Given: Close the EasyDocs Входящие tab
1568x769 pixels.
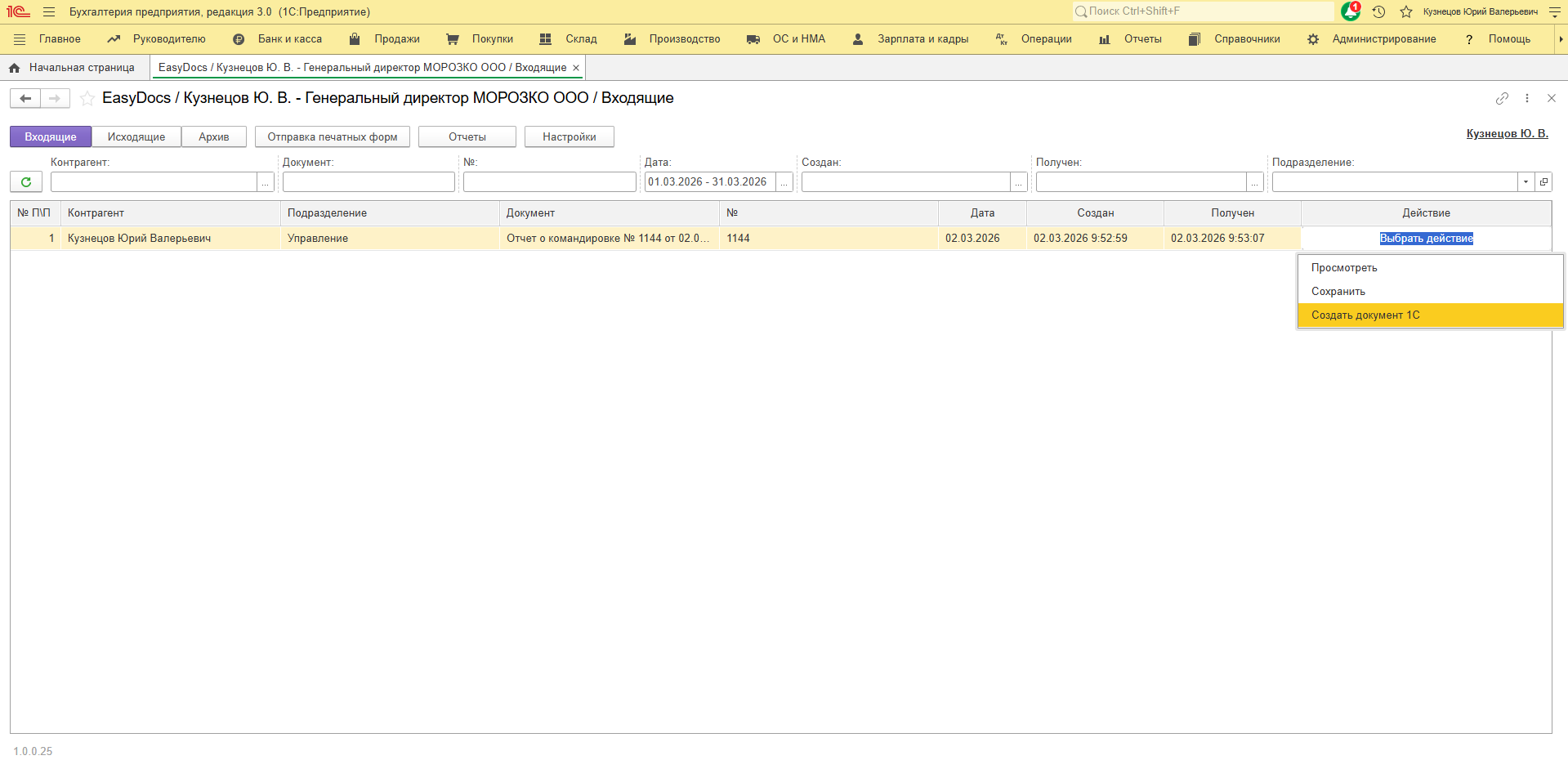Looking at the screenshot, I should 576,68.
